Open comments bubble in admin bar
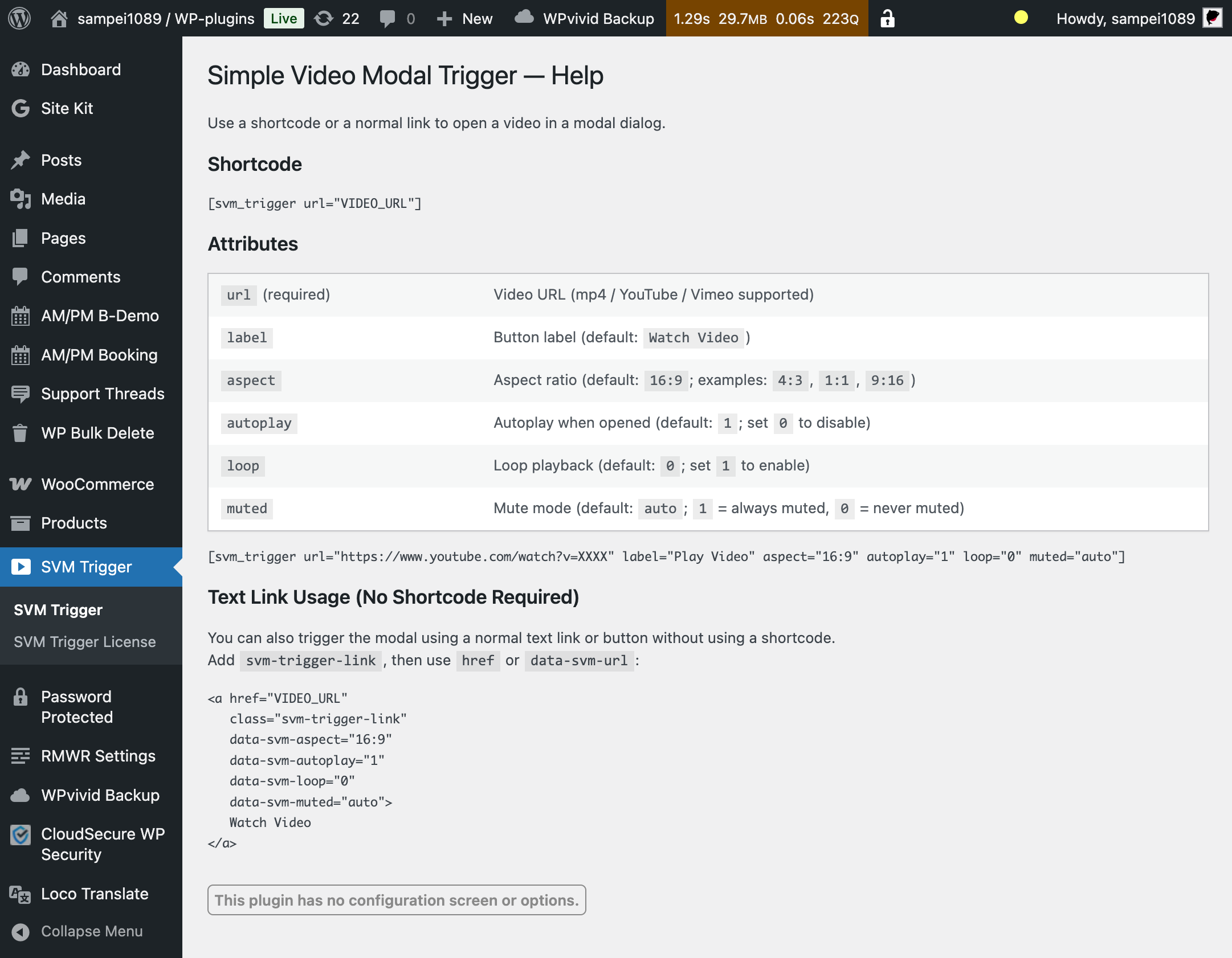Viewport: 1232px width, 958px height. tap(387, 19)
